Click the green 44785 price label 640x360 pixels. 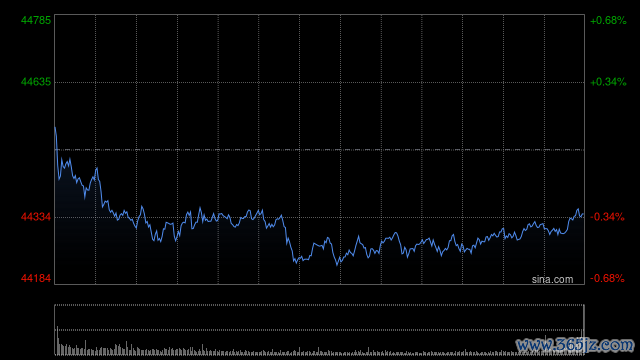click(36, 20)
